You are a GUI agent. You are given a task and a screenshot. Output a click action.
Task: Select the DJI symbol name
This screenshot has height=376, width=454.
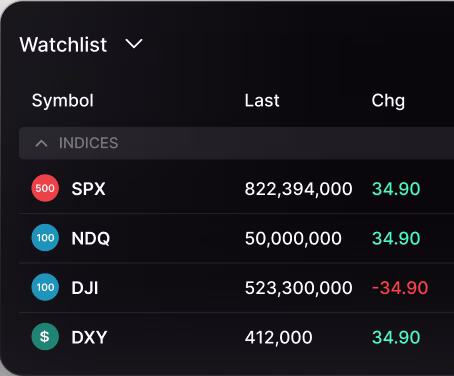click(x=85, y=288)
